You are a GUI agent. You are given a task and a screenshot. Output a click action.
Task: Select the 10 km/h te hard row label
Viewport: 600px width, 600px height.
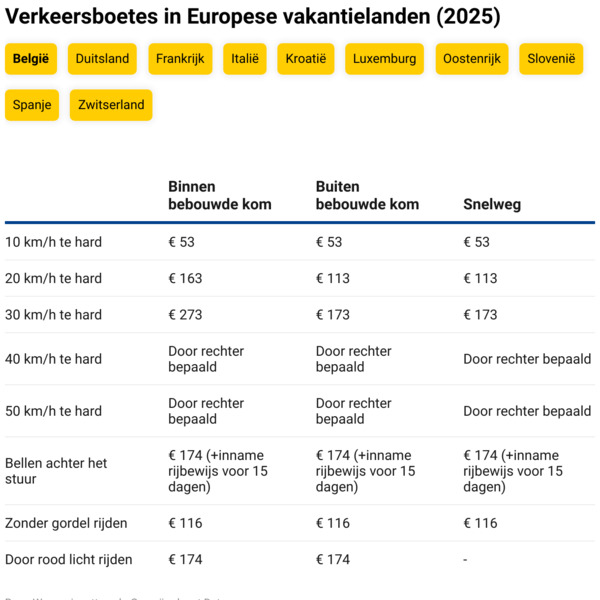(54, 242)
